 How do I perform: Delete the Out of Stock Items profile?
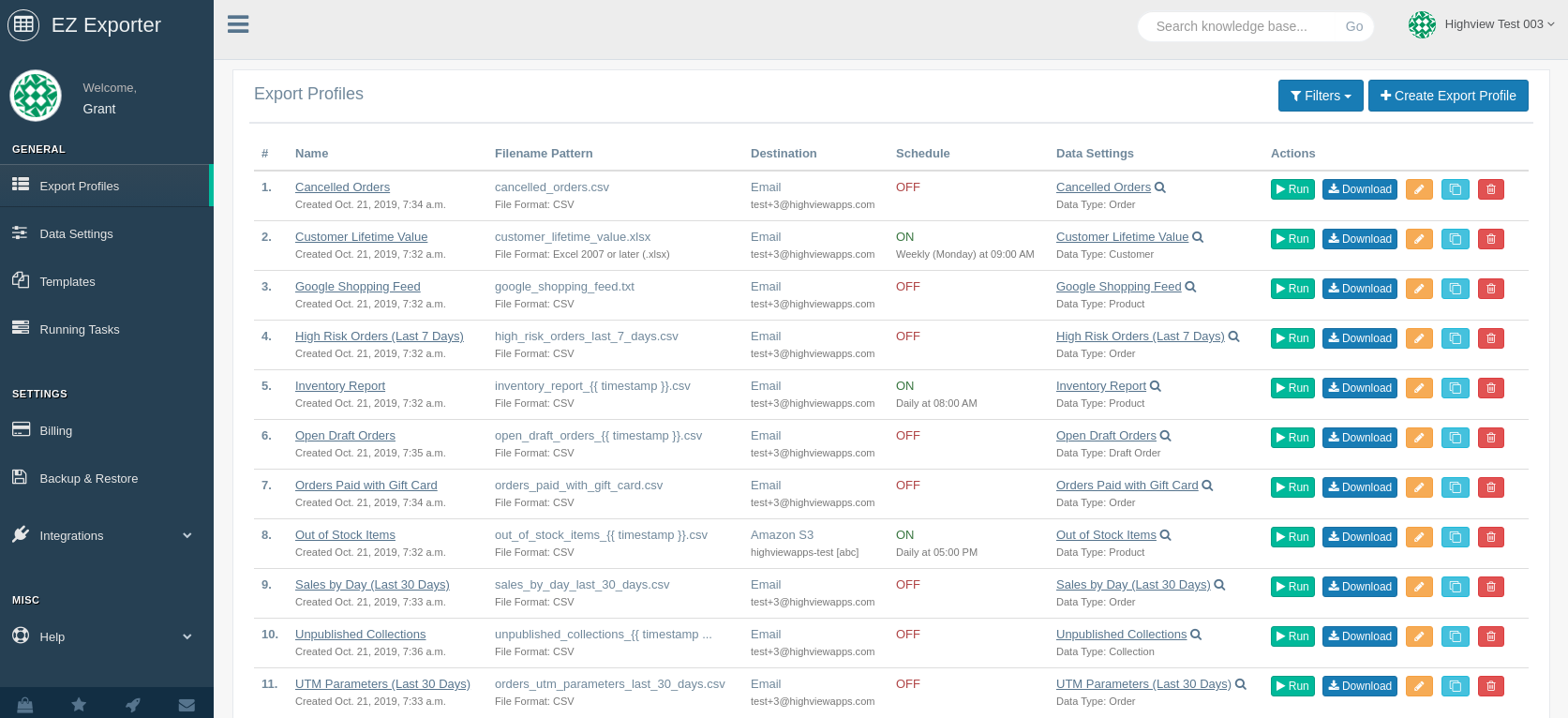1490,537
